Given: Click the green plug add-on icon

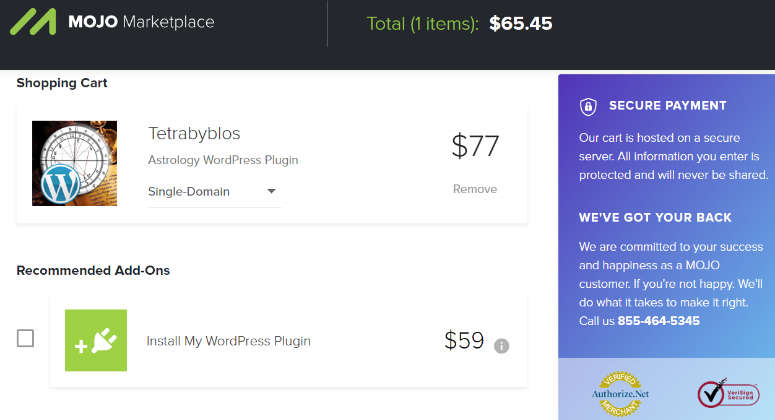Looking at the screenshot, I should tap(96, 340).
